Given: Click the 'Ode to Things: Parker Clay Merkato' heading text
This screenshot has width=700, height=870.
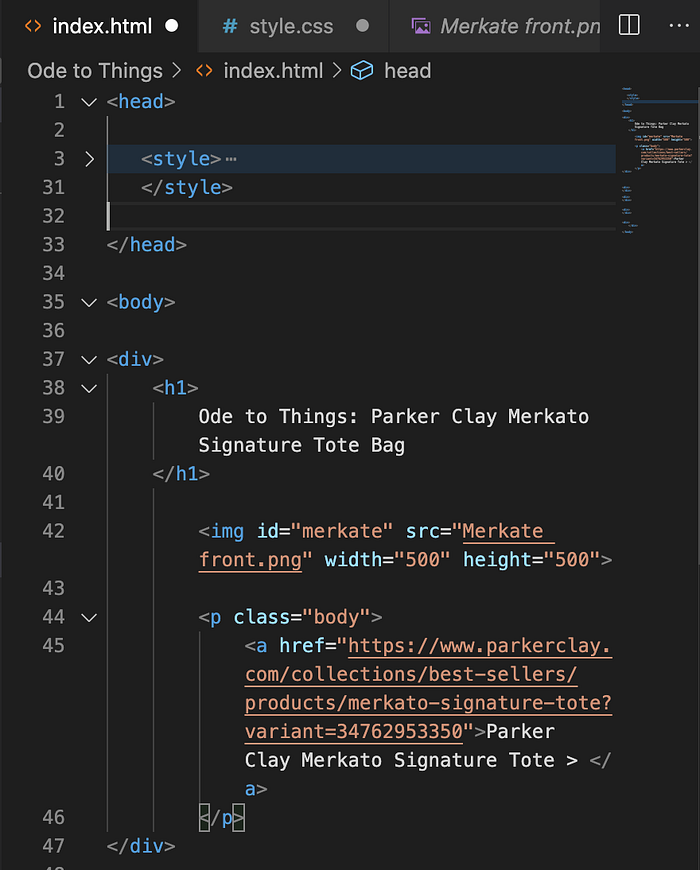Looking at the screenshot, I should 393,417.
